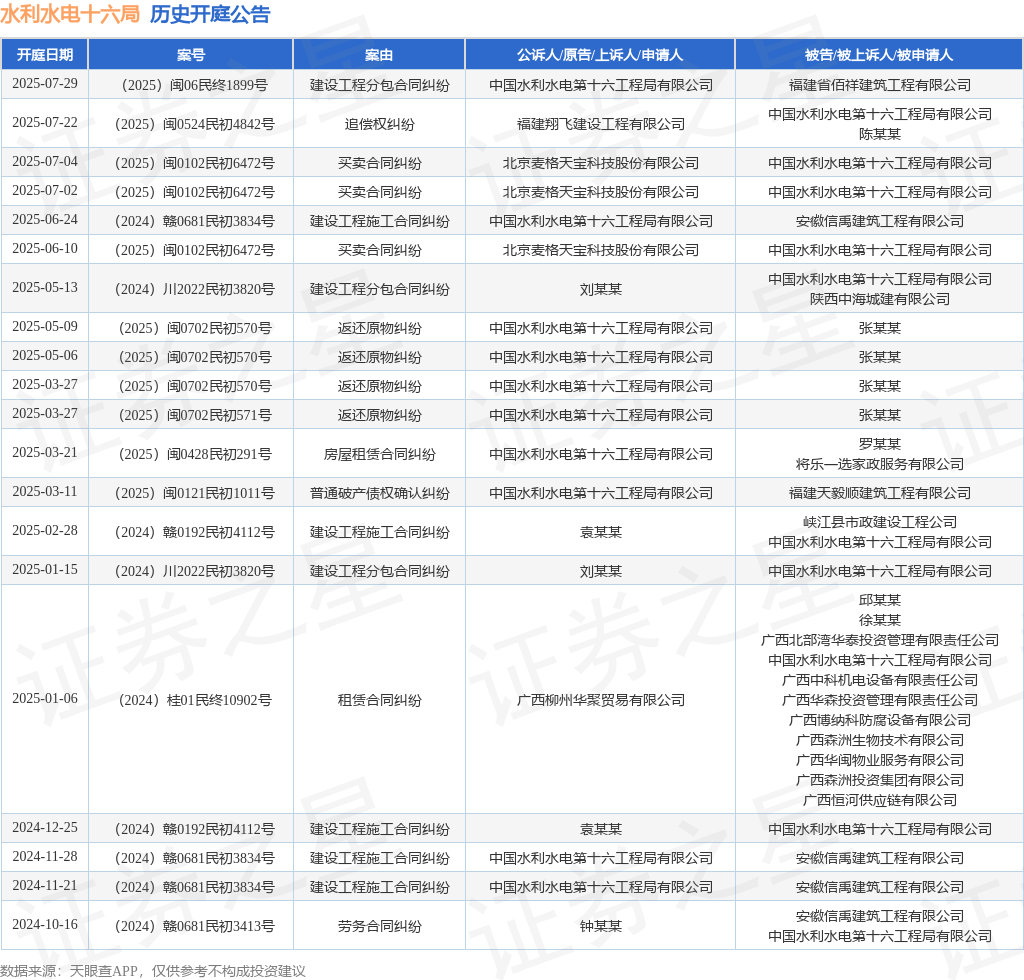Click the "公诉人/原告/上诉人/申请人" column header
Viewport: 1024px width, 980px height.
600,55
